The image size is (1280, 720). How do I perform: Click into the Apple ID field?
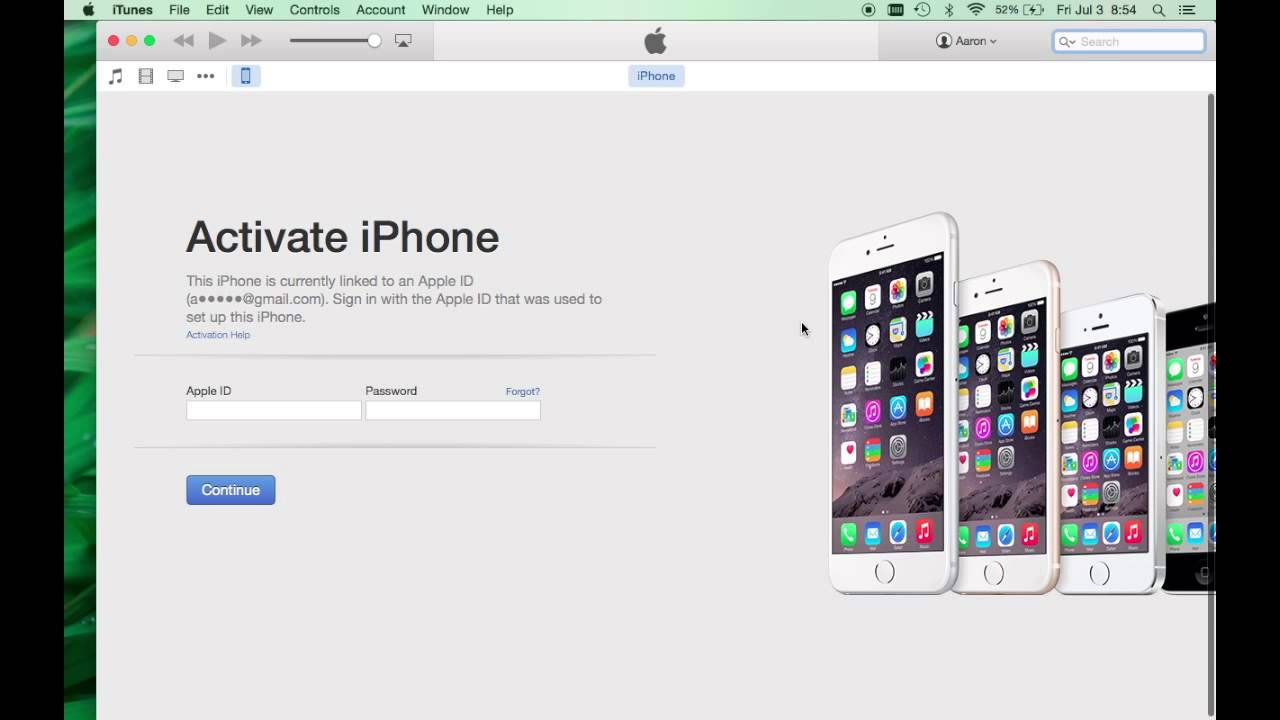273,410
